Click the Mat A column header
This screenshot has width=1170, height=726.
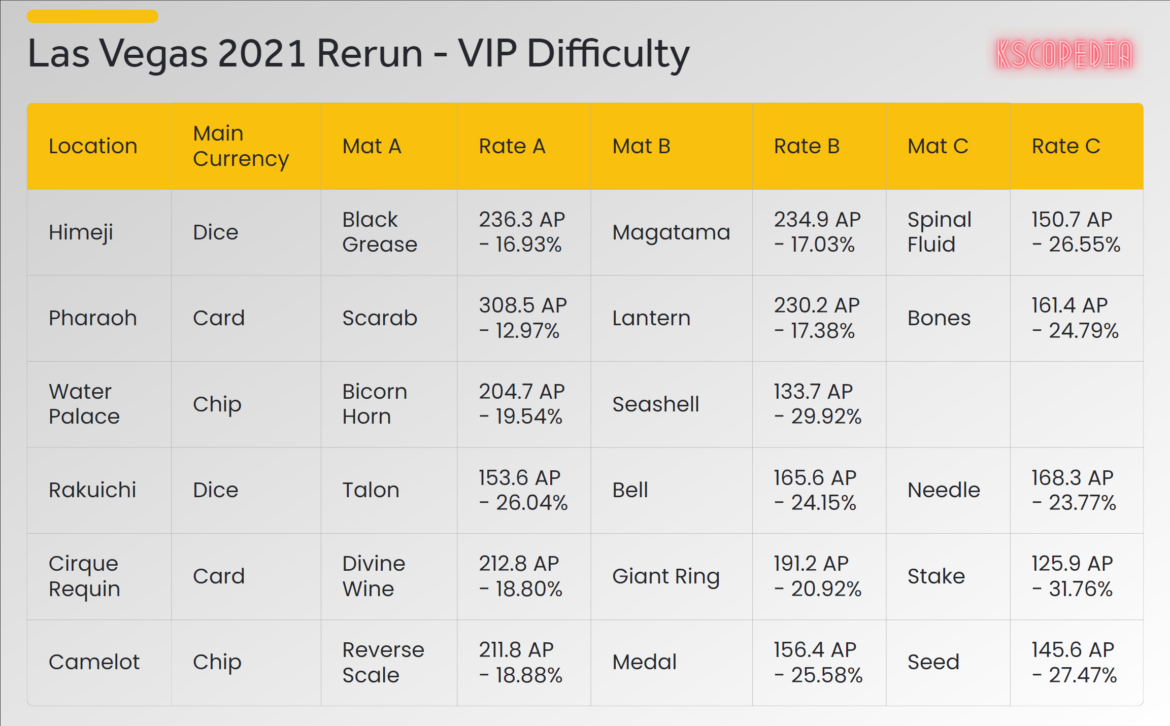tap(372, 146)
